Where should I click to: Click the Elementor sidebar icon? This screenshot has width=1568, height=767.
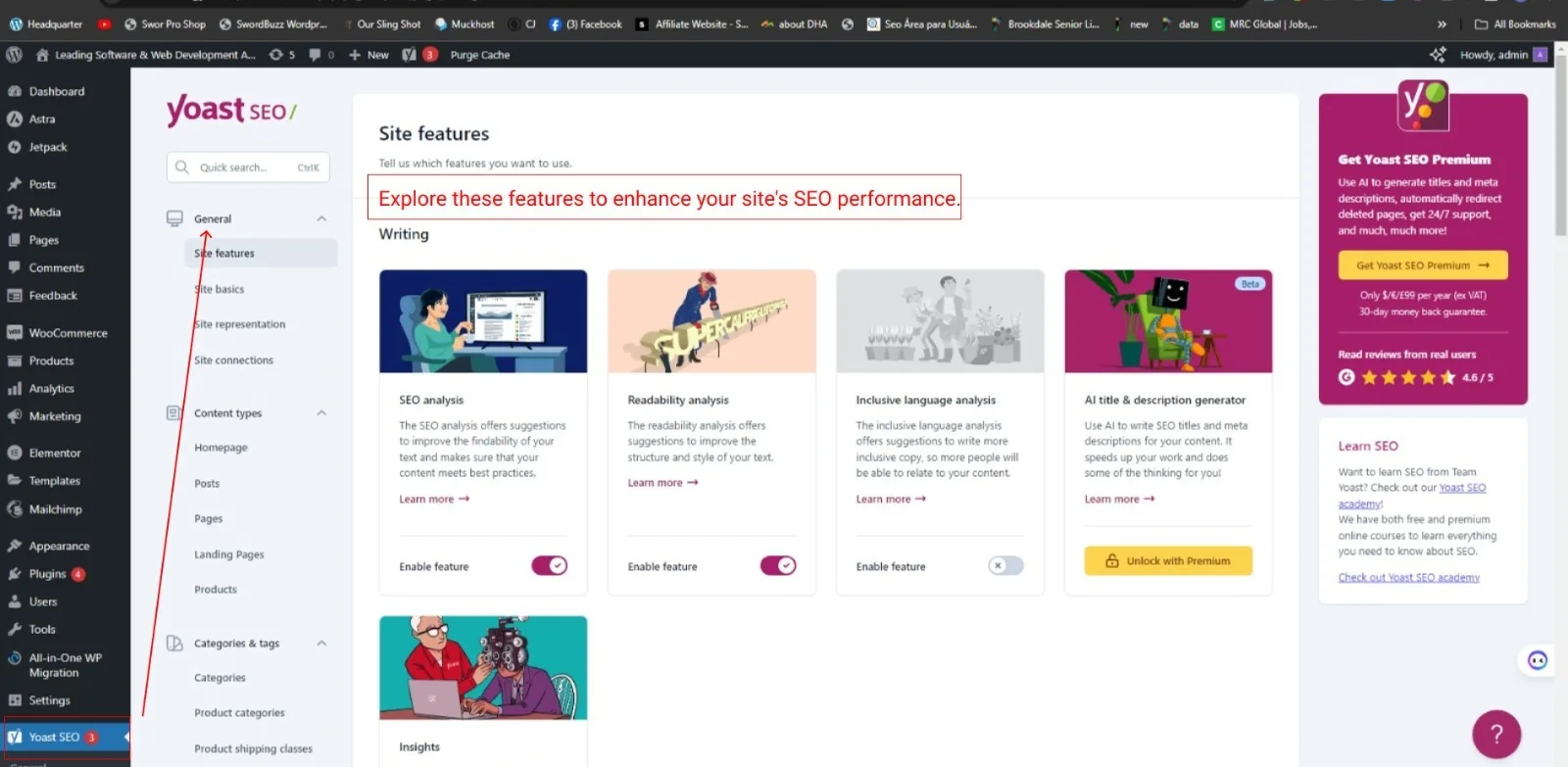click(15, 453)
